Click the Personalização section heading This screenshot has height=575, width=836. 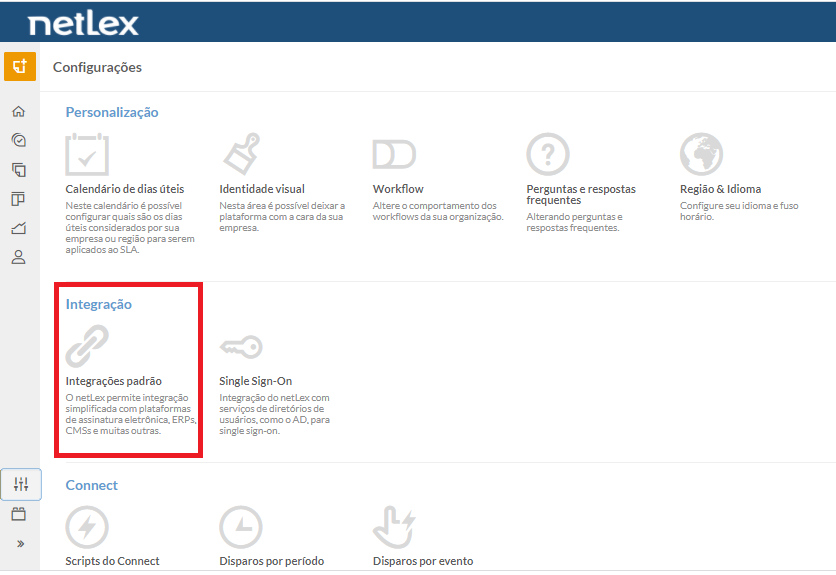[x=112, y=112]
